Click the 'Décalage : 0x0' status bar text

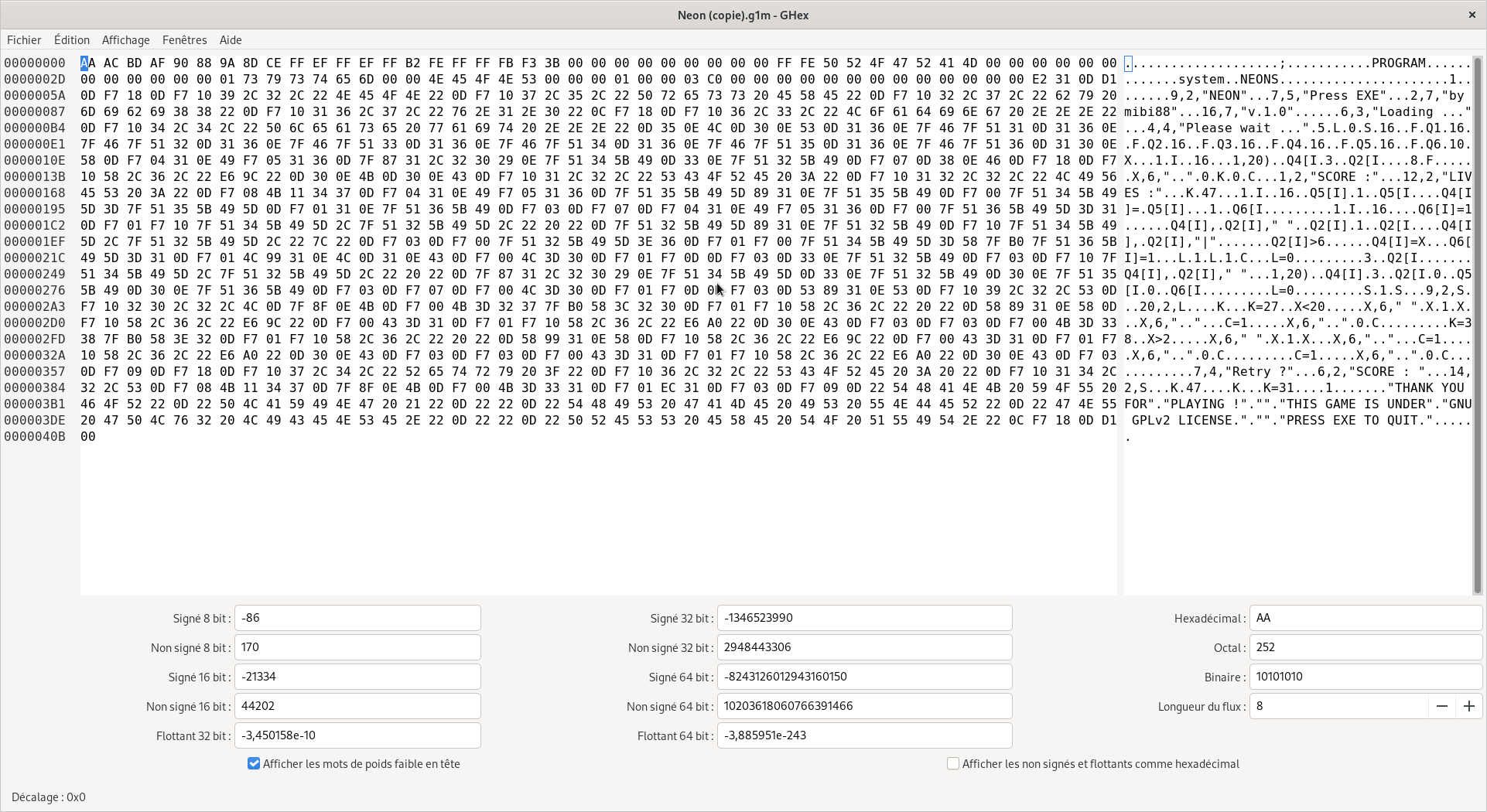(49, 797)
